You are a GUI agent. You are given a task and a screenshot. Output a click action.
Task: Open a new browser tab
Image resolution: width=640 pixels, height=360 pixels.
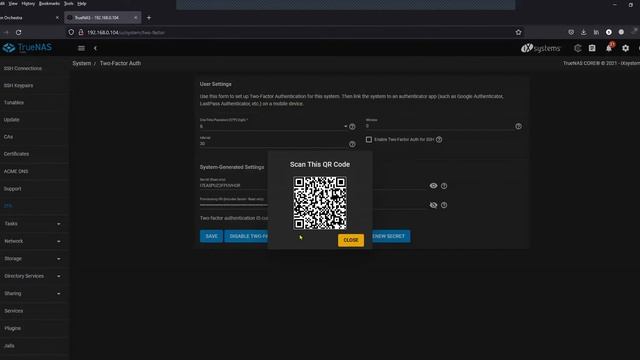coord(149,18)
